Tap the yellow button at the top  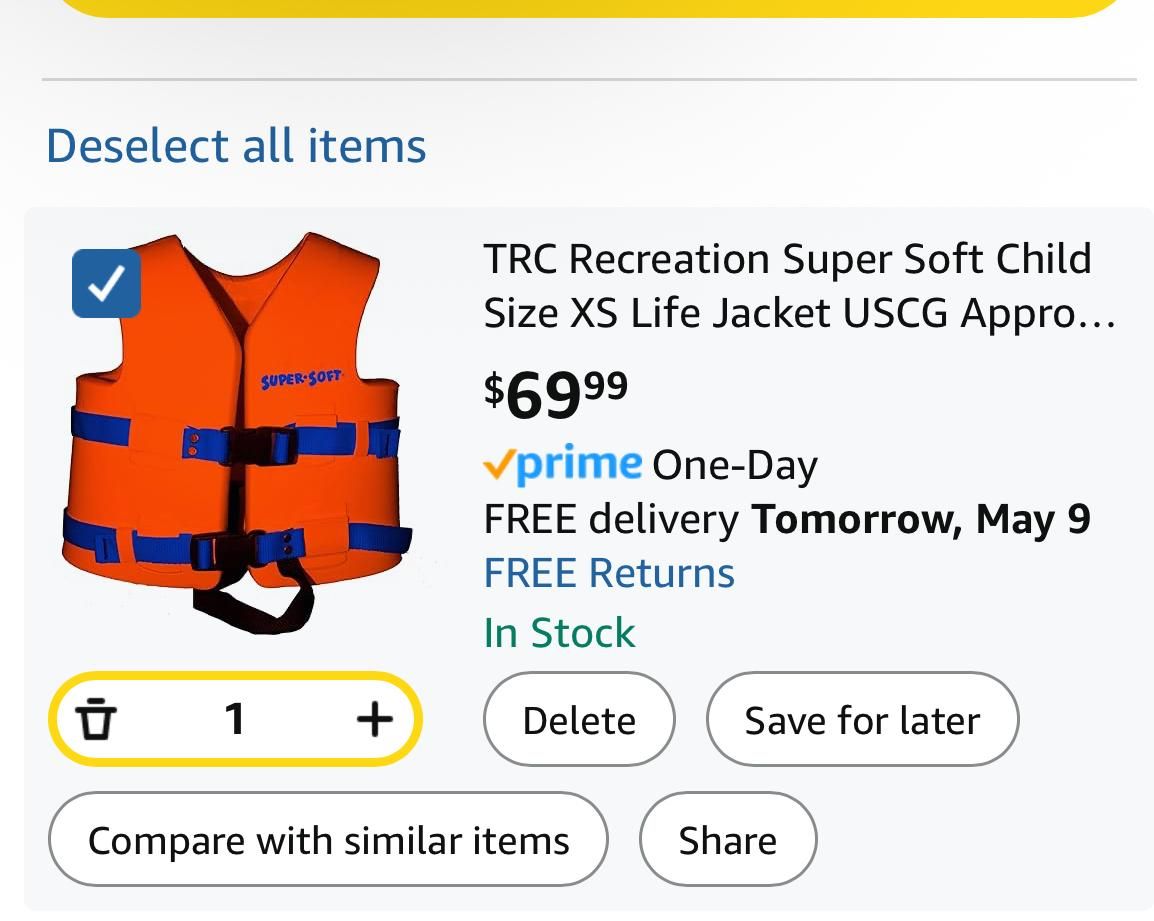[x=588, y=8]
